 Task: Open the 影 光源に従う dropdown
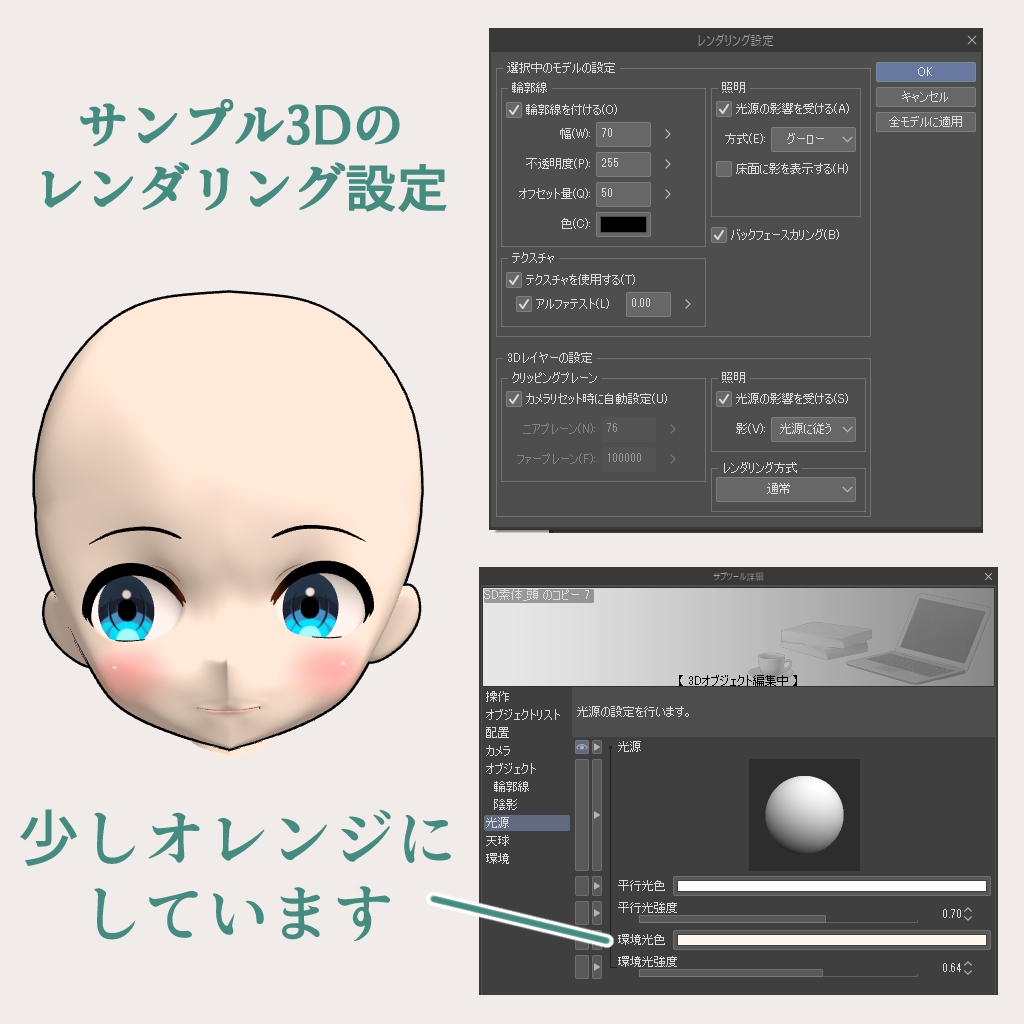813,429
